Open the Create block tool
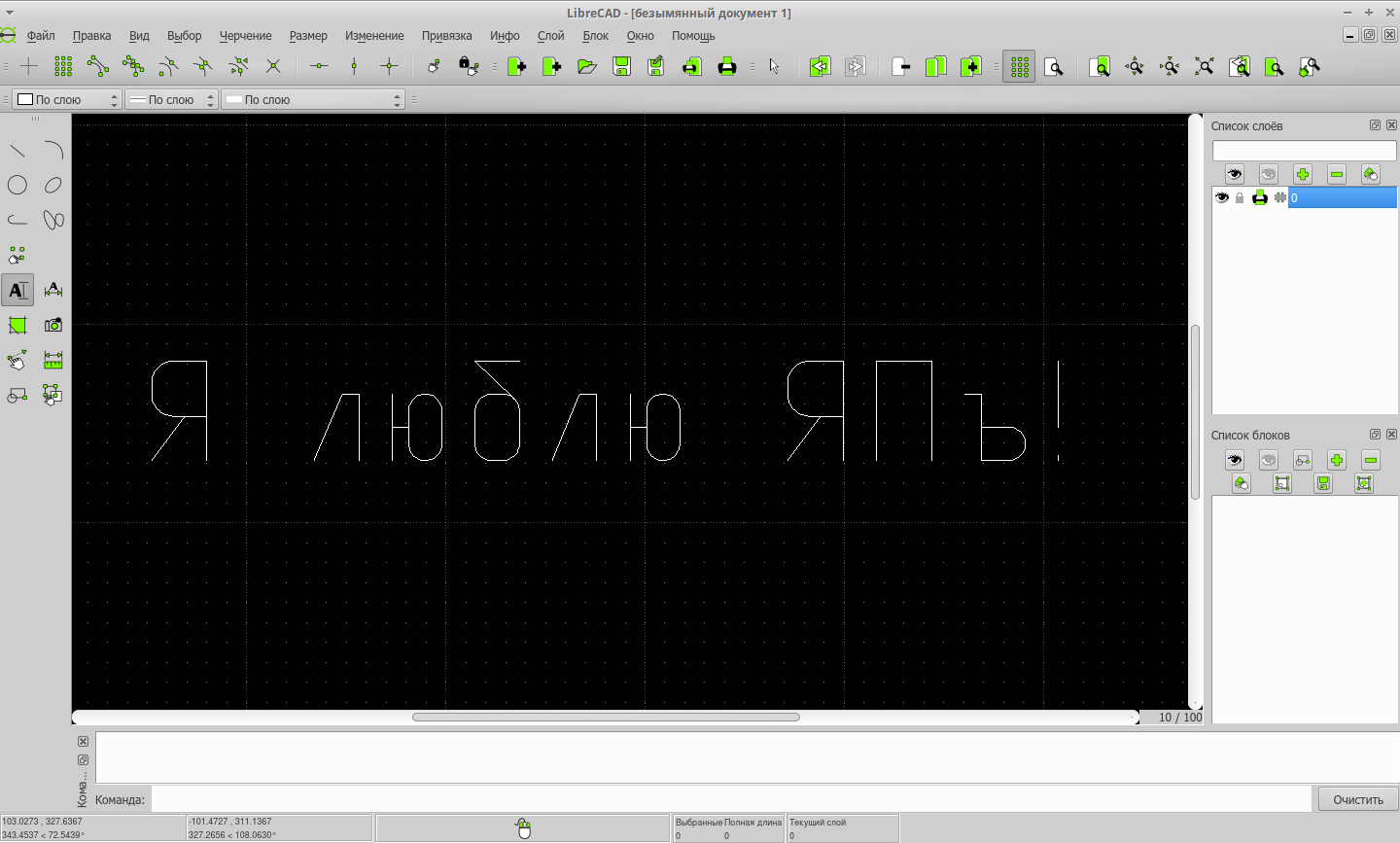Screen dimensions: 1400x843 [17, 395]
